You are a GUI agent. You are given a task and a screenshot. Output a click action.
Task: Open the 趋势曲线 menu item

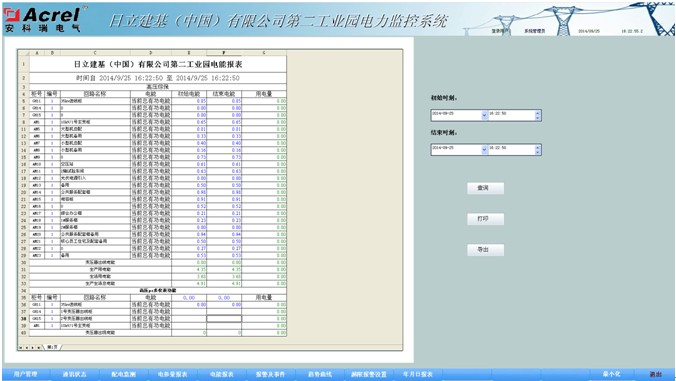(319, 374)
